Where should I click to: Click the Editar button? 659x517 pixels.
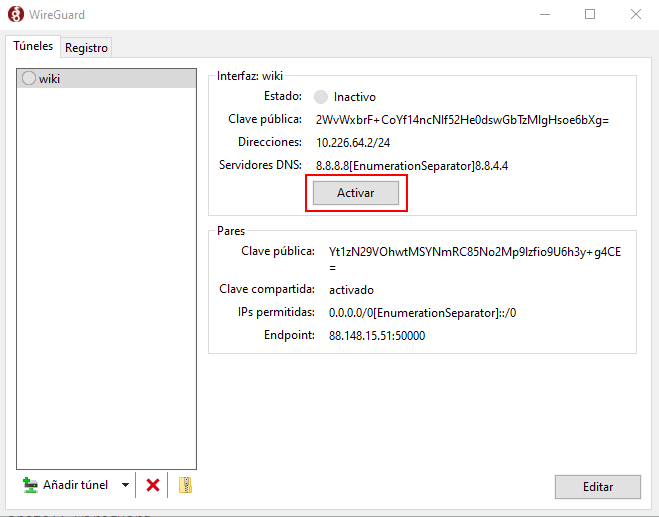click(x=597, y=486)
